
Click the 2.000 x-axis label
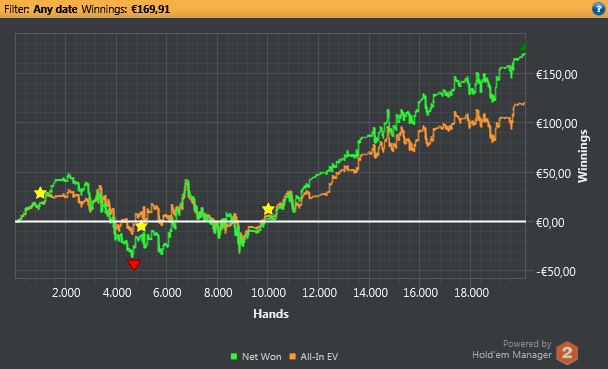[66, 292]
